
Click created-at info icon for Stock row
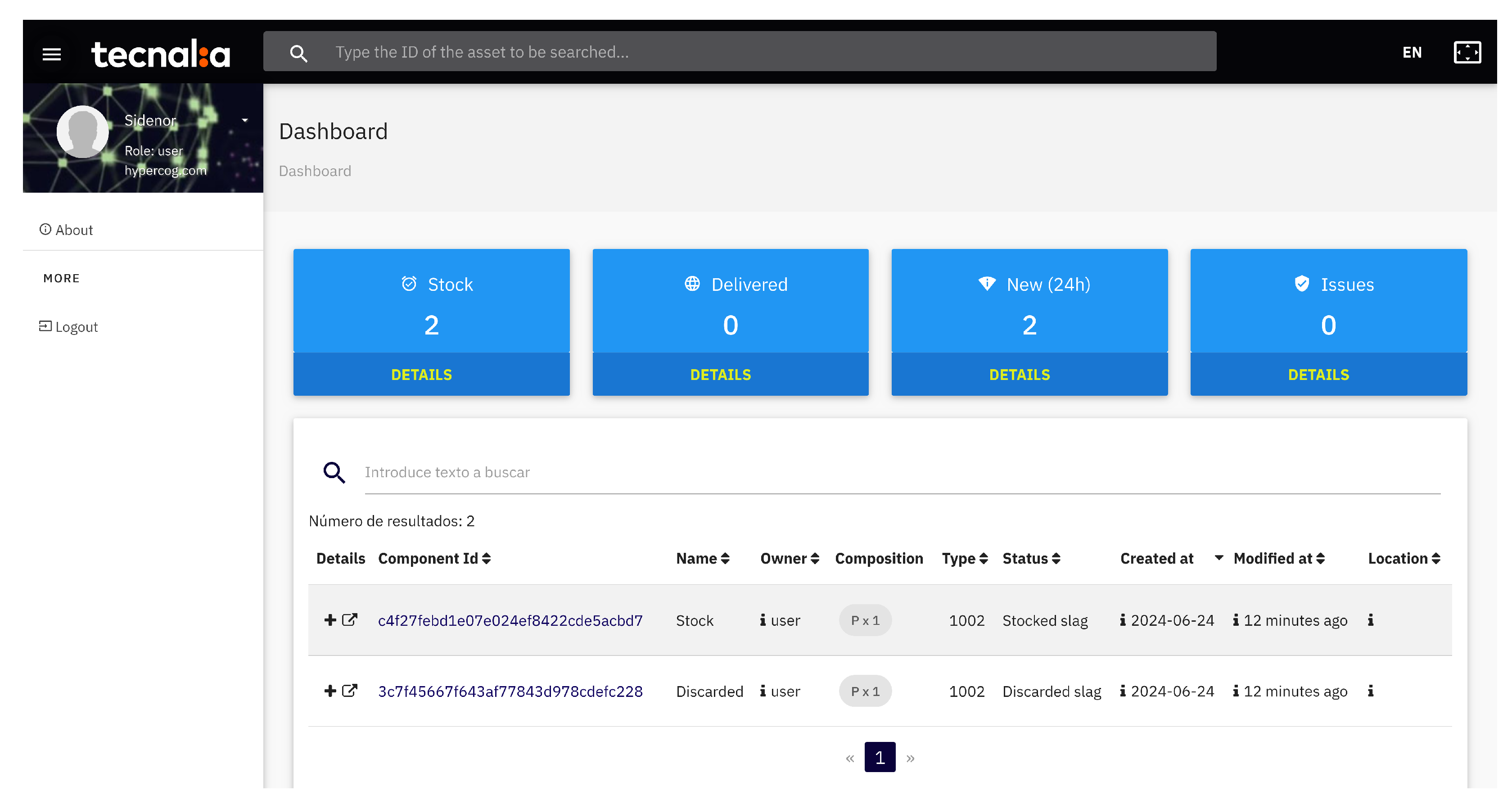pos(1122,620)
